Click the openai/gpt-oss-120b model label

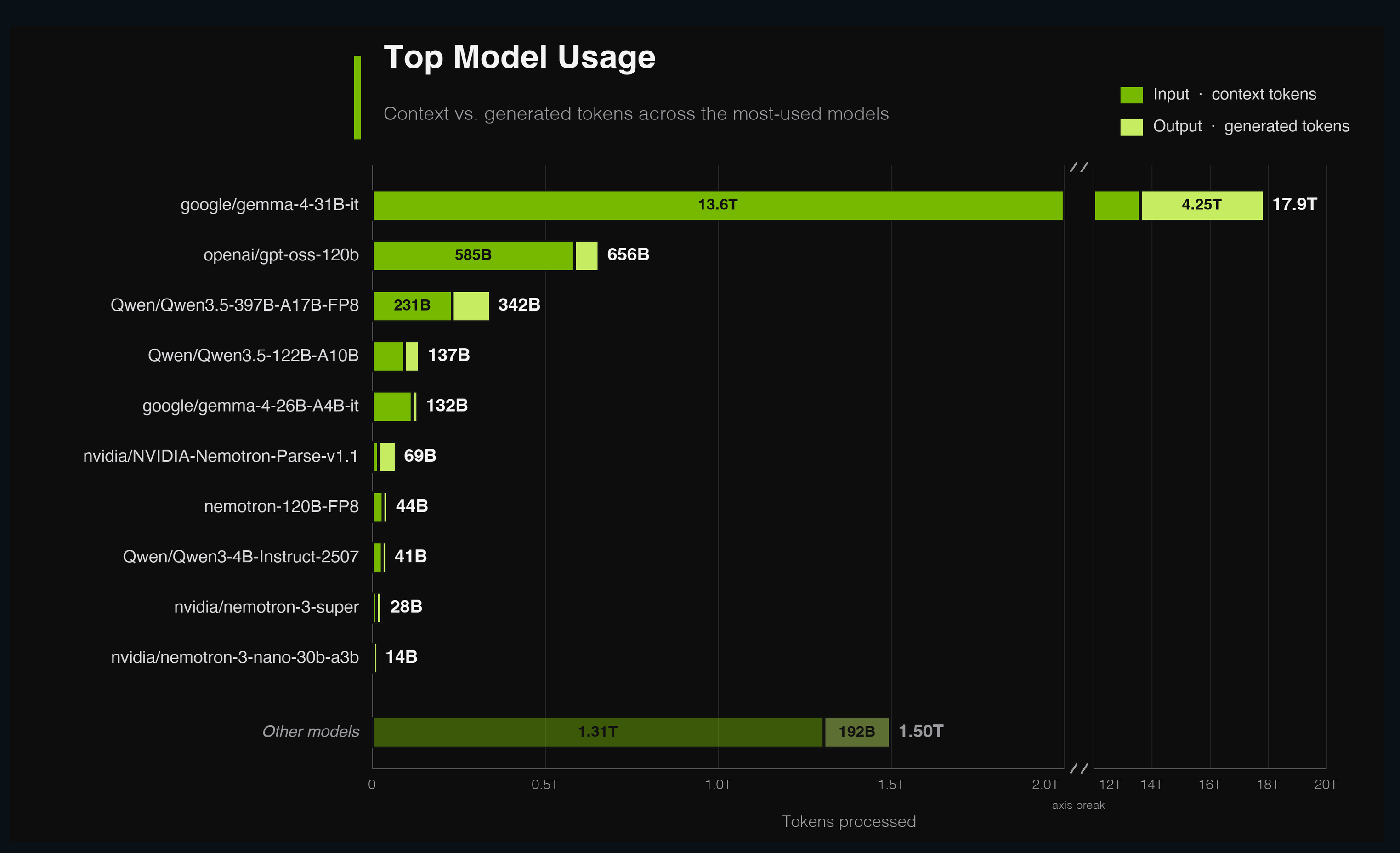281,255
